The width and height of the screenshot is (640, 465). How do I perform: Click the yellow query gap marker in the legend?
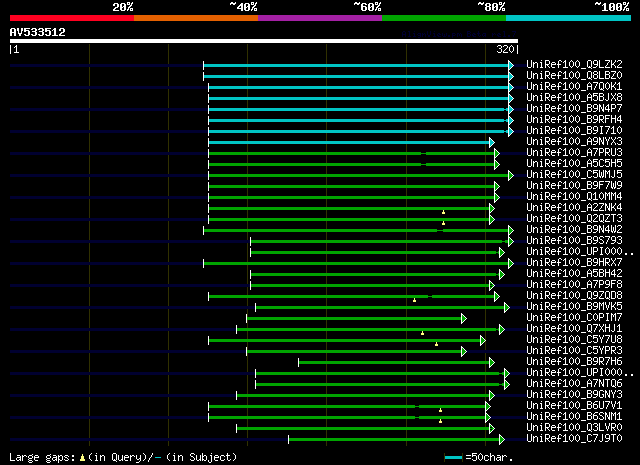tap(82, 458)
